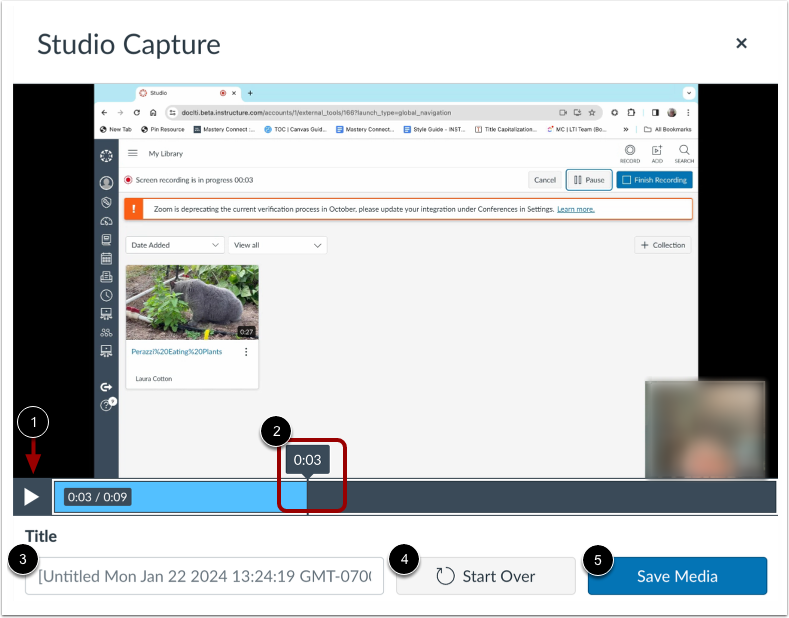Click the tab search dropdown arrow
This screenshot has width=789, height=618.
pos(688,93)
